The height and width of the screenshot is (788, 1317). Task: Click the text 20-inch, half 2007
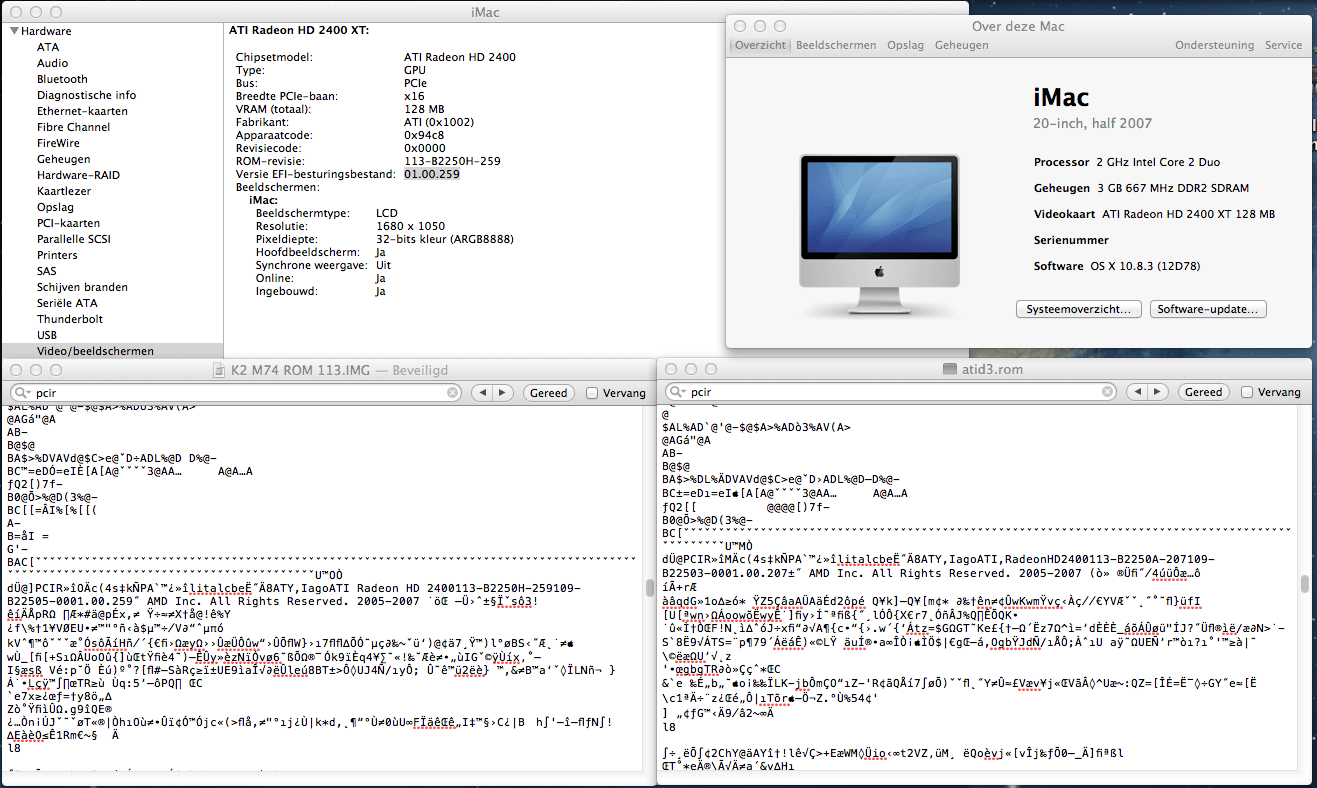(1092, 123)
